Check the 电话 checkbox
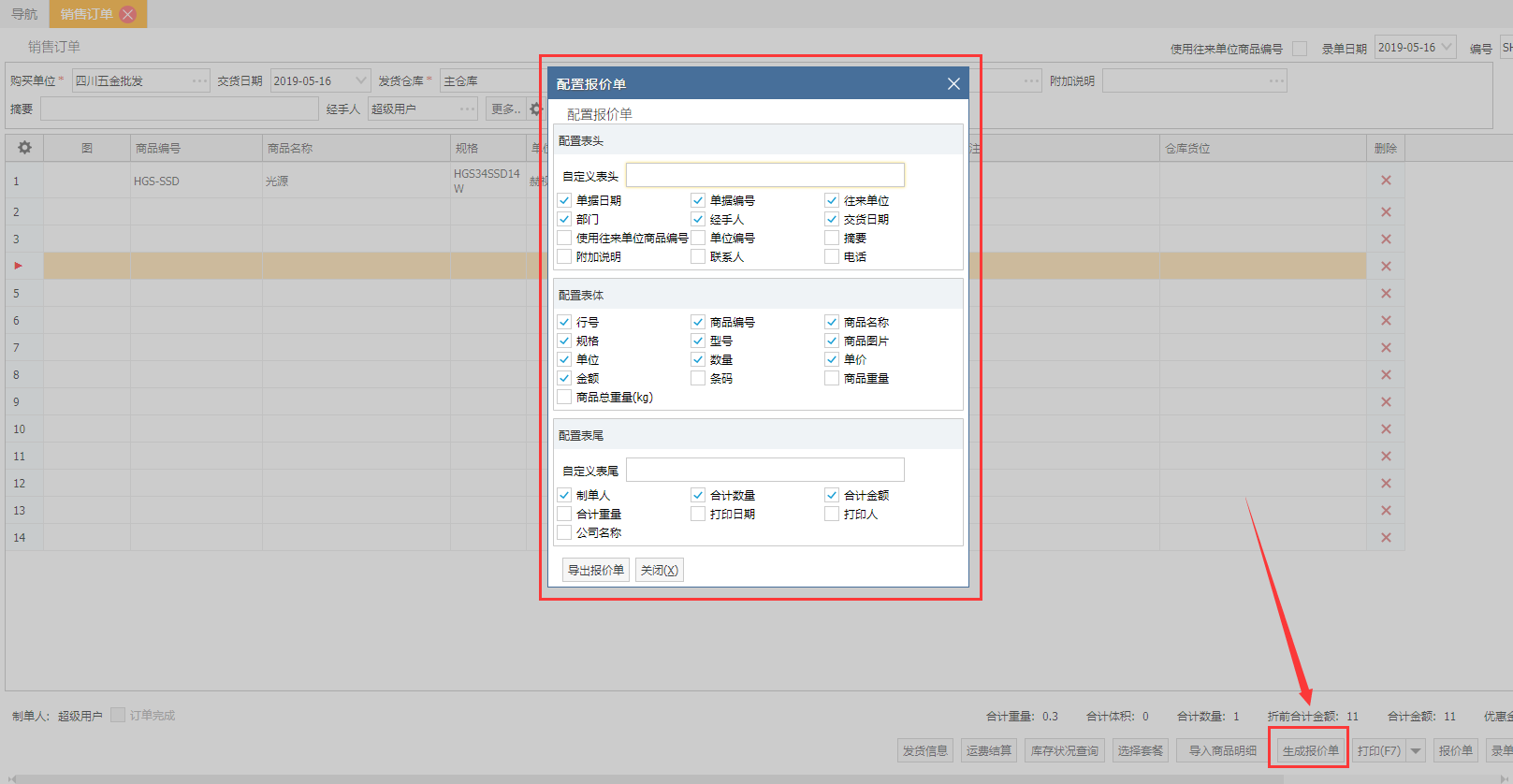This screenshot has width=1513, height=784. click(x=832, y=256)
